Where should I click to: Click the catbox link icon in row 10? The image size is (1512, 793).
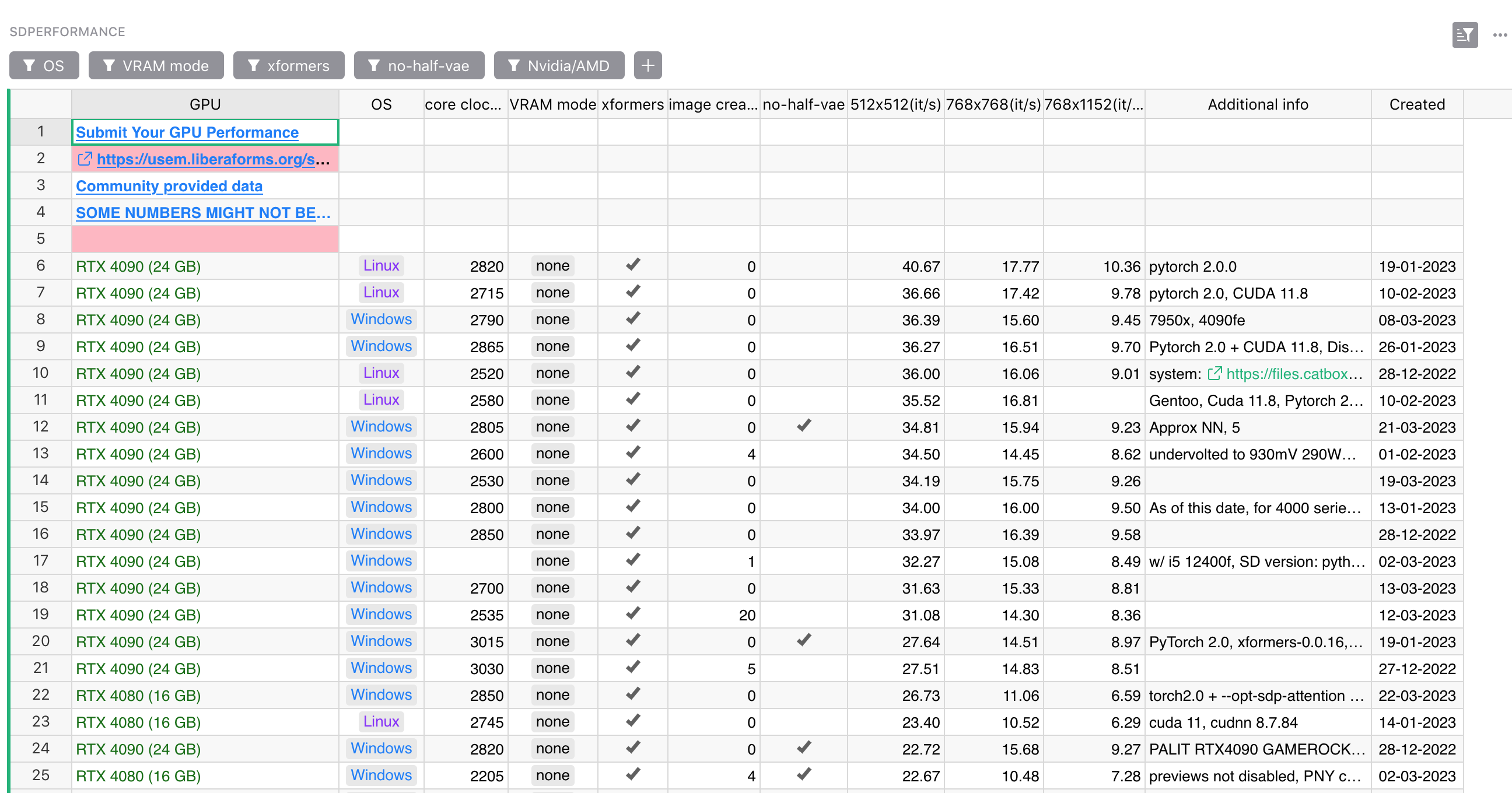1214,374
